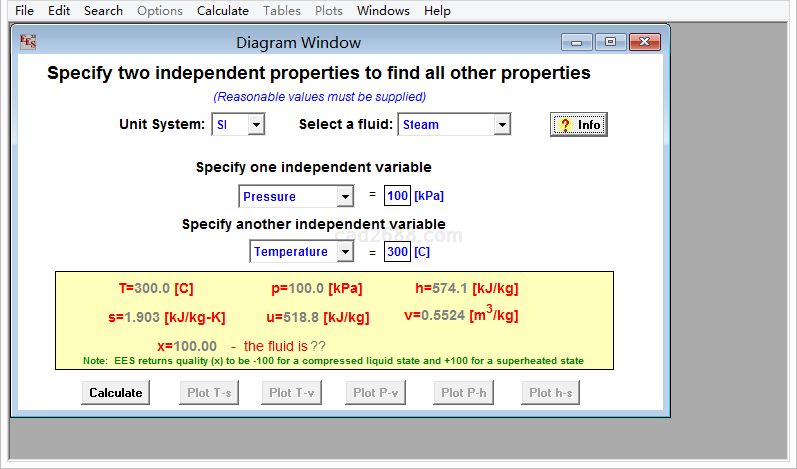Open the File menu
This screenshot has height=469, width=797.
[x=24, y=11]
